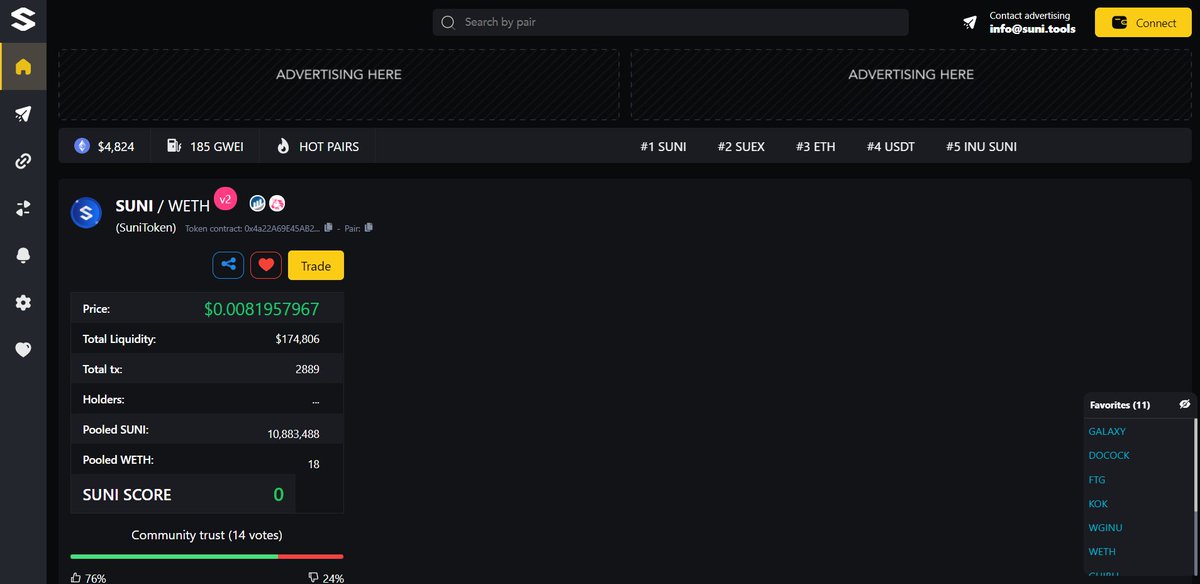Open the blue chart explorer icon
Image resolution: width=1200 pixels, height=584 pixels.
click(x=257, y=203)
